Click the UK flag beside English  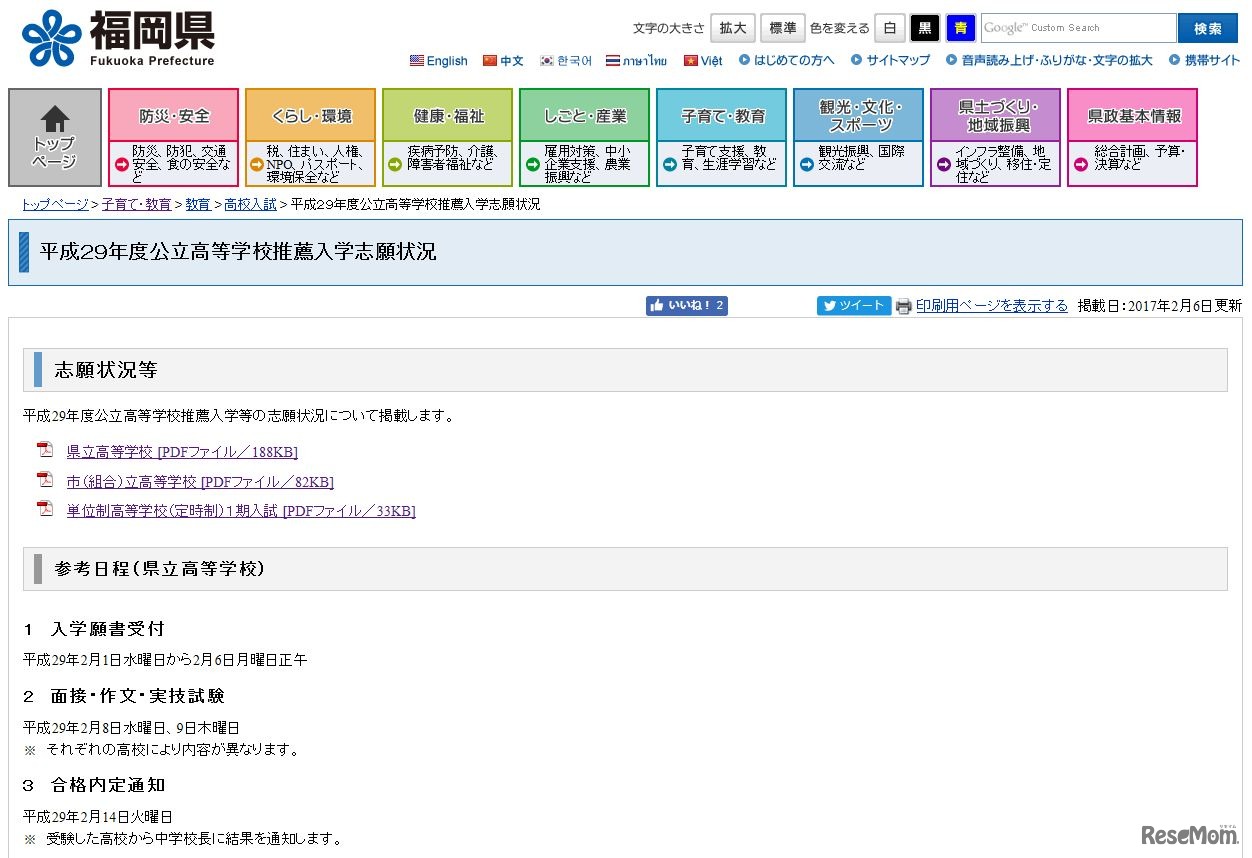tap(417, 60)
